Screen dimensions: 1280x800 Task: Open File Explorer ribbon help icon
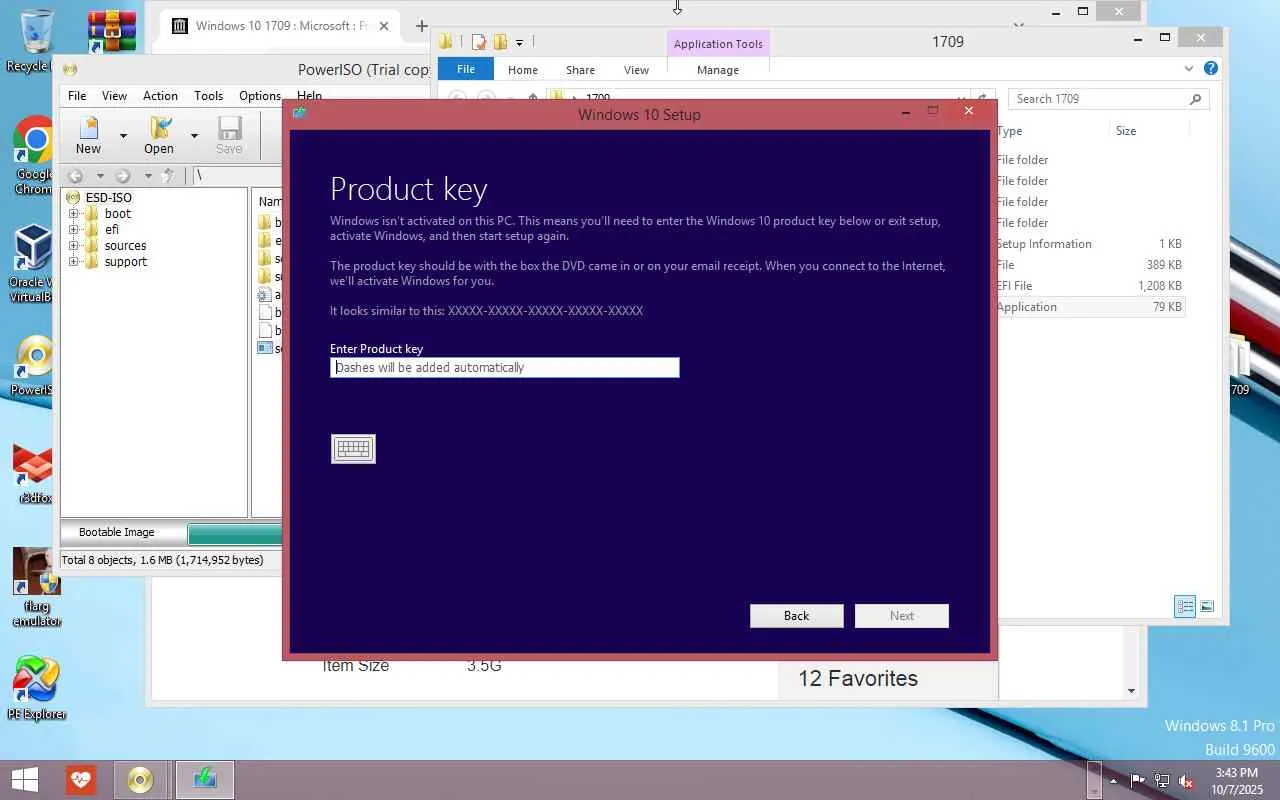pyautogui.click(x=1211, y=69)
